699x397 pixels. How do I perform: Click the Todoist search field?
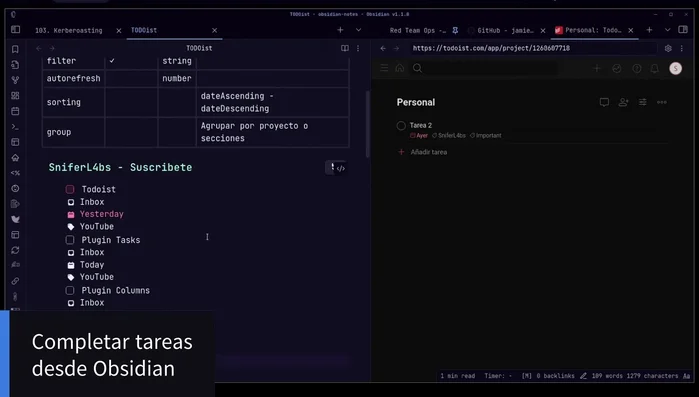(485, 68)
